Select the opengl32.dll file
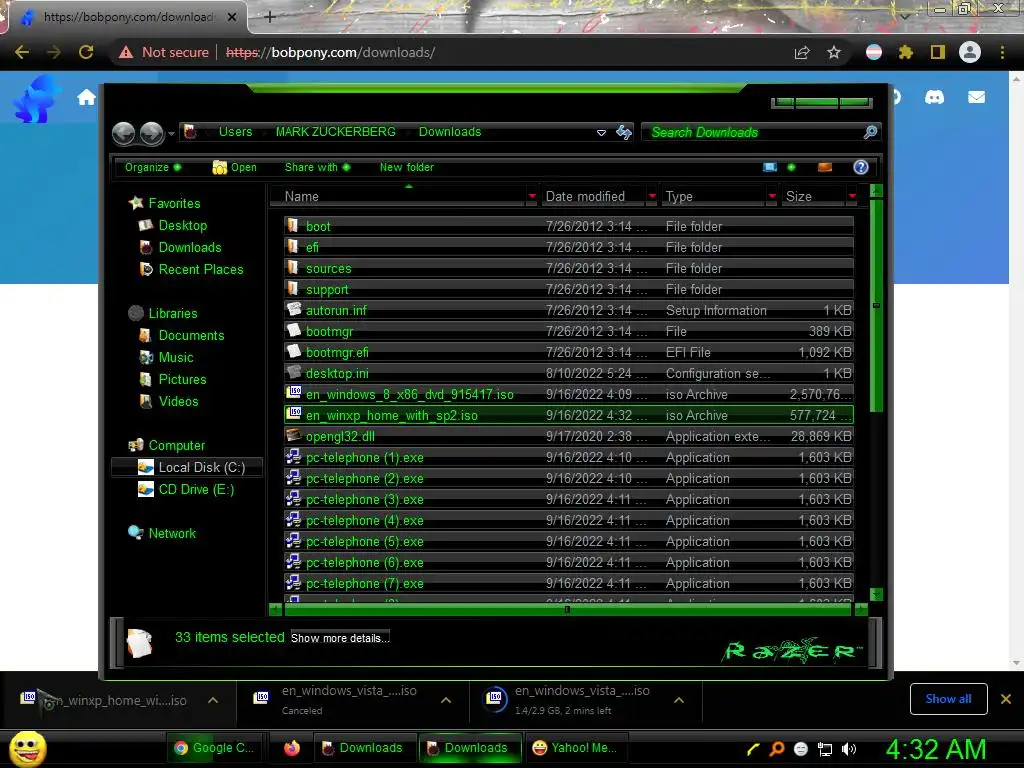Screen dimensions: 1024x768 569,436
